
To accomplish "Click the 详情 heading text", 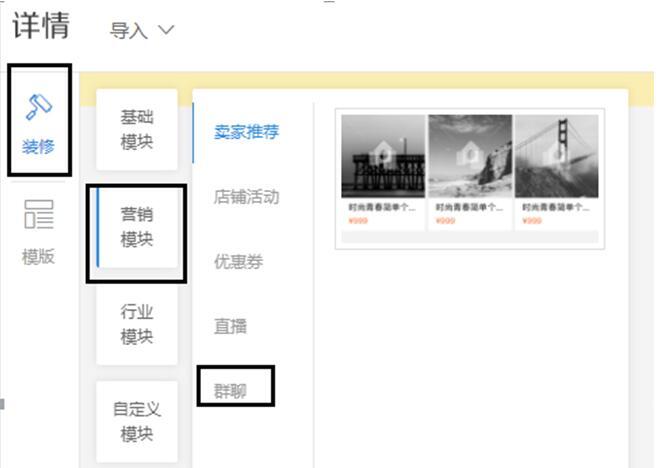I will click(41, 26).
